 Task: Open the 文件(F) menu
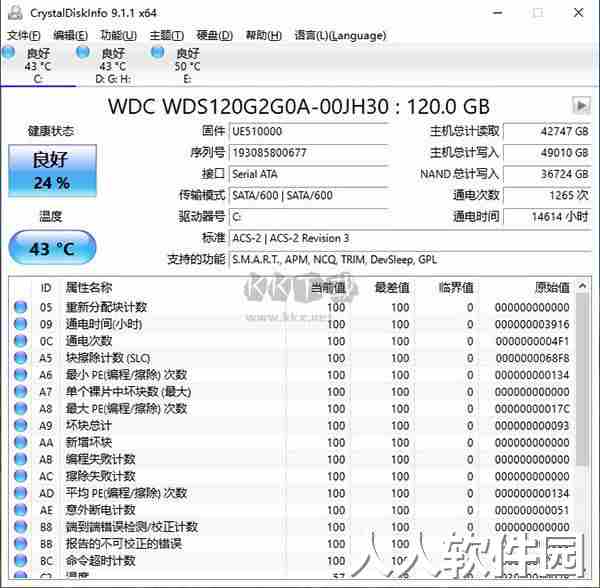click(23, 36)
